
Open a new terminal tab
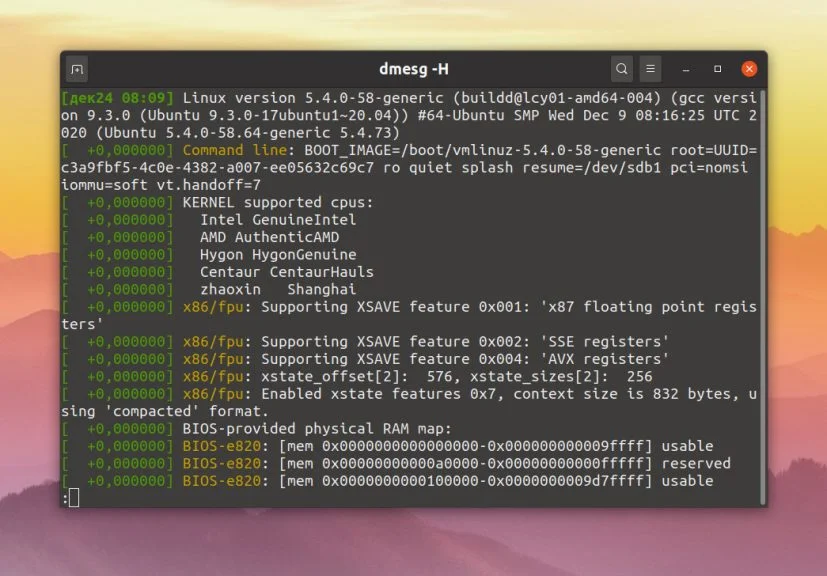[x=75, y=68]
